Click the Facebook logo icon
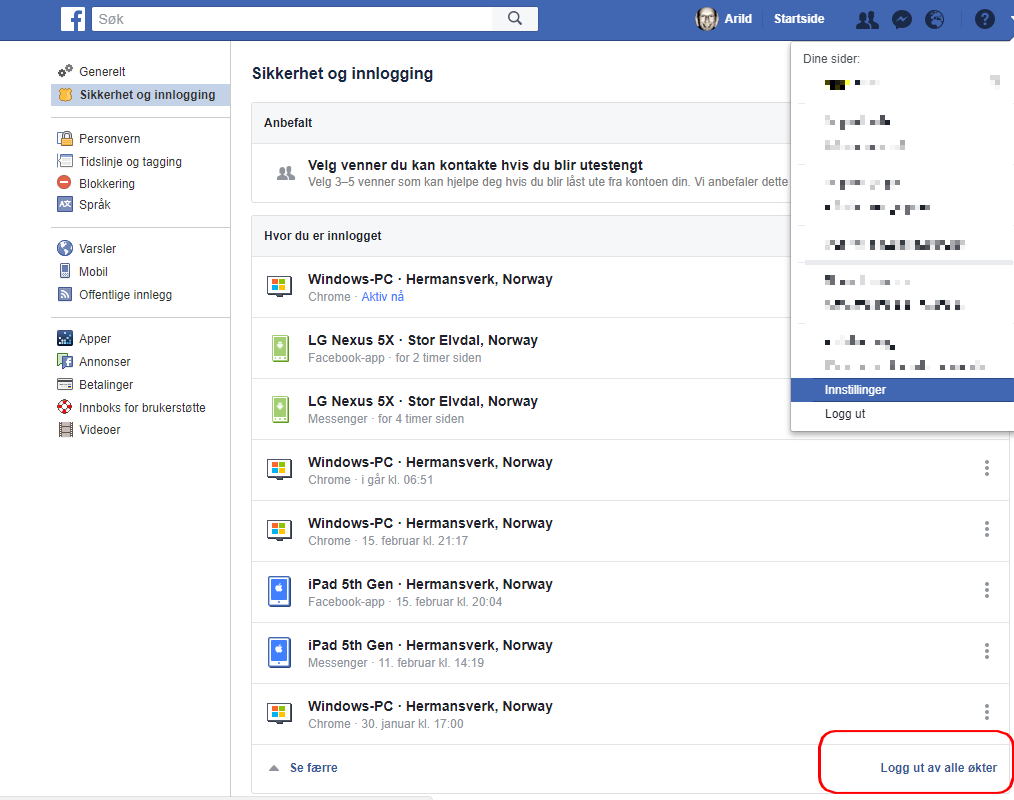The image size is (1014, 800). tap(73, 19)
